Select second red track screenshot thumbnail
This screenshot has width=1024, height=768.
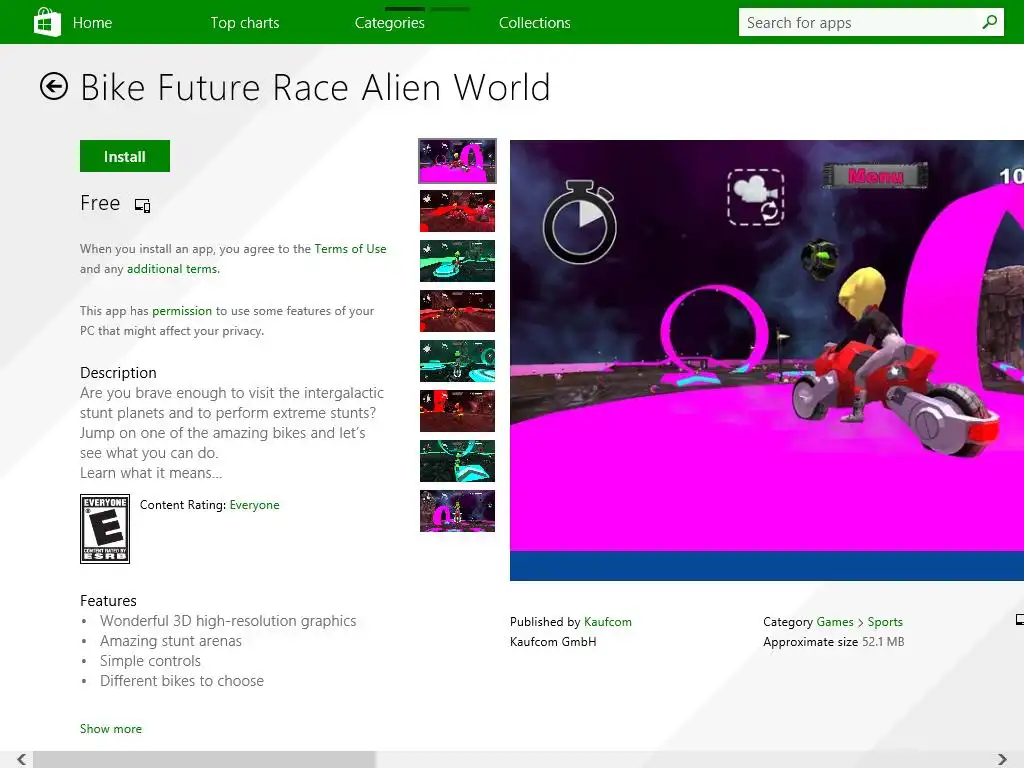457,211
